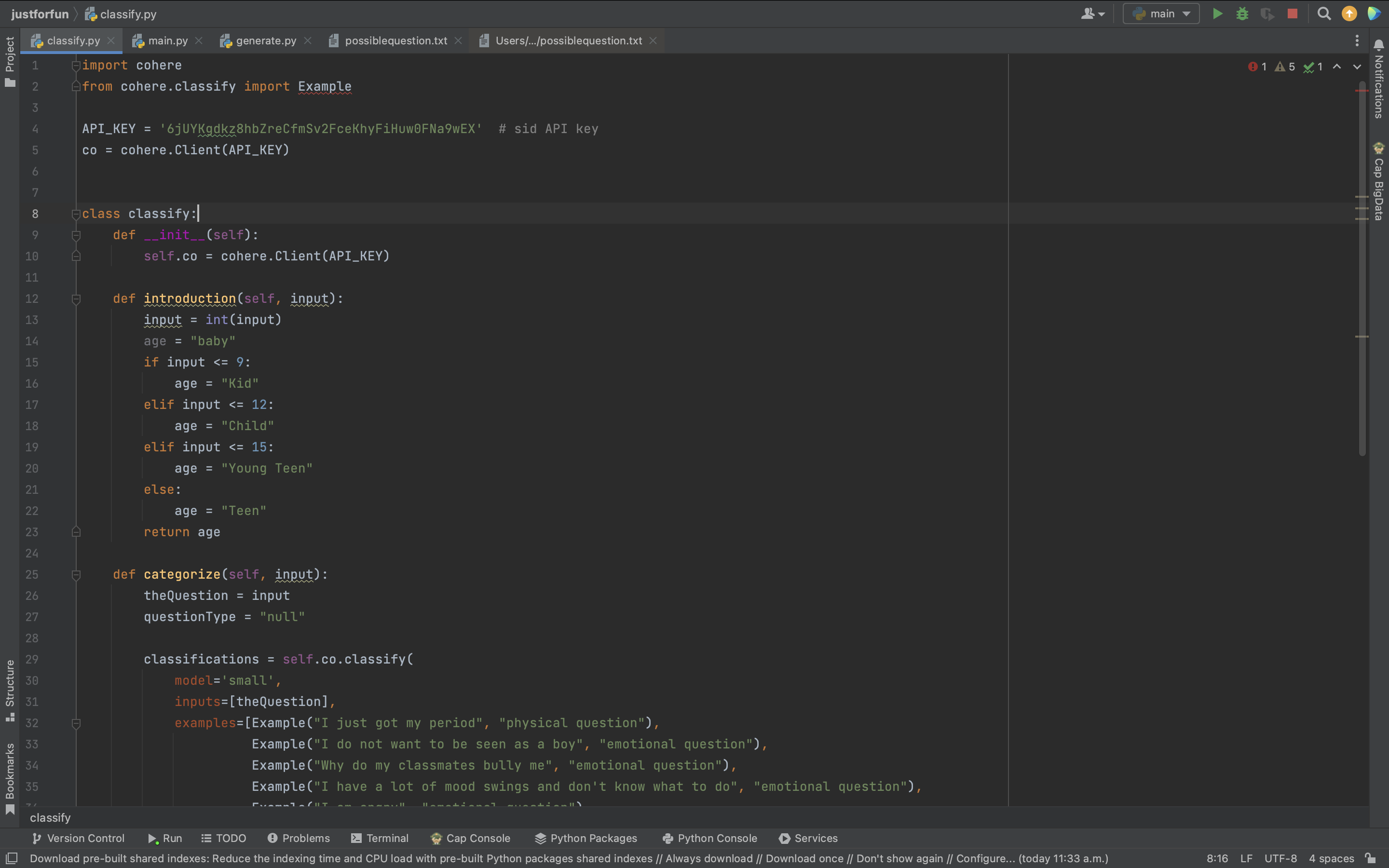
Task: Open the main run configuration dropdown
Action: pos(1160,14)
